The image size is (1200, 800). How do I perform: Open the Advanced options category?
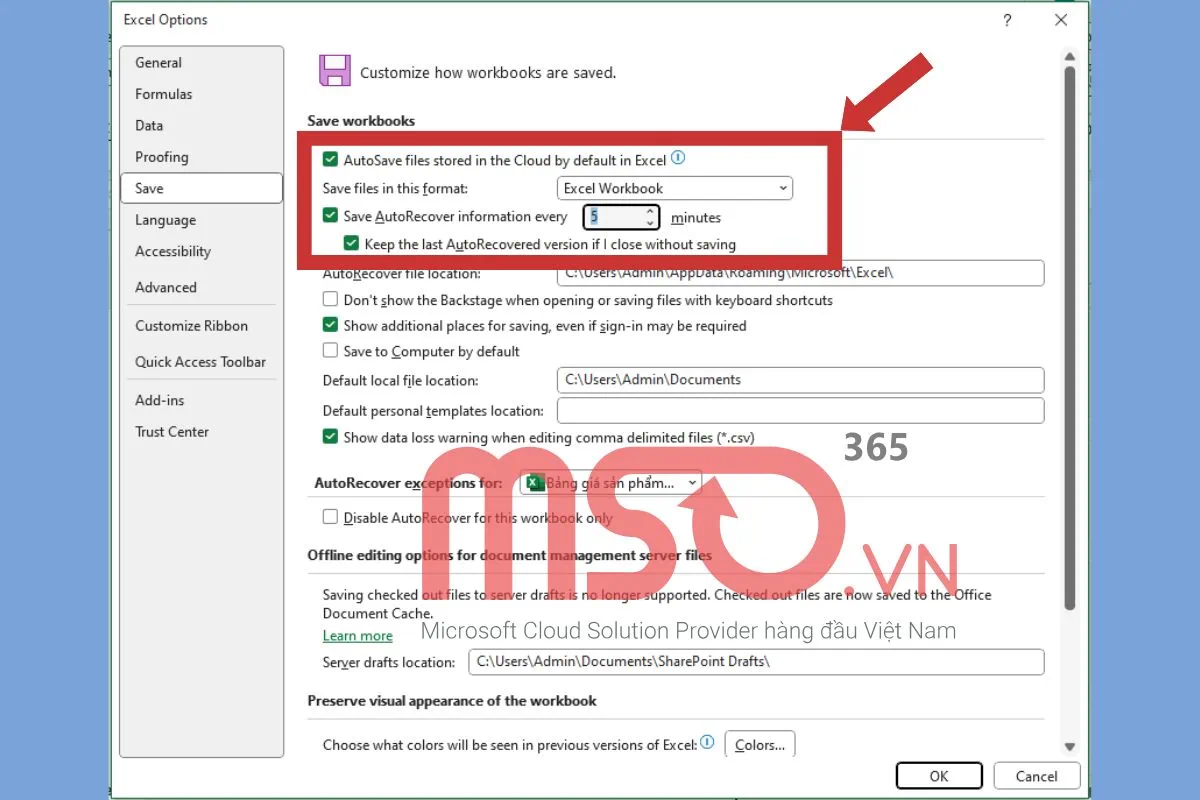click(x=166, y=287)
